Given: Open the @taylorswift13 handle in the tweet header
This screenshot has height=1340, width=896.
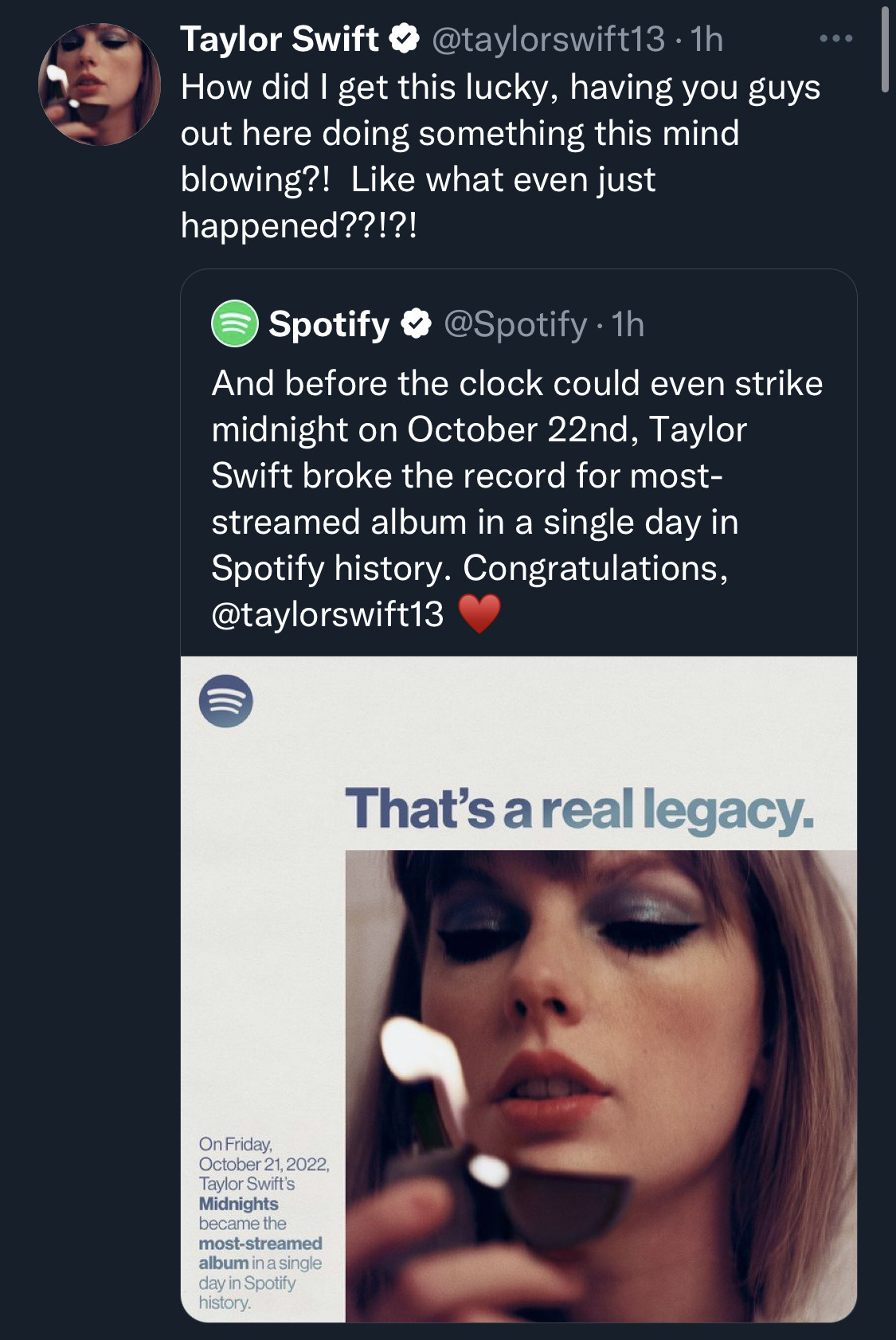Looking at the screenshot, I should pyautogui.click(x=548, y=39).
